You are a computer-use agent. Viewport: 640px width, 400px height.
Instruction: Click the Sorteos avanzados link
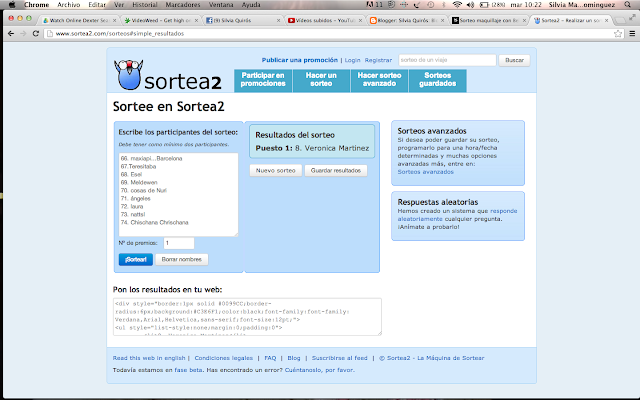425,172
